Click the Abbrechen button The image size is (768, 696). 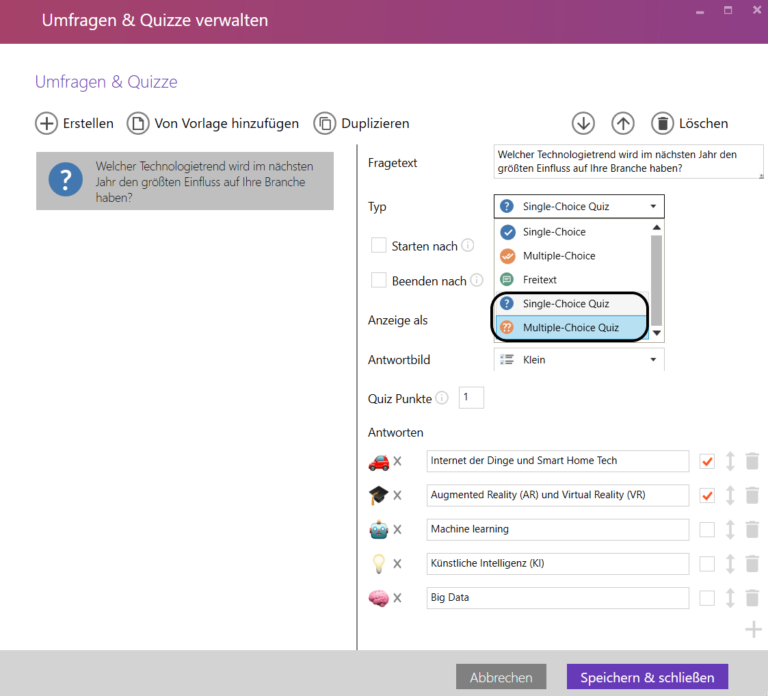point(501,677)
